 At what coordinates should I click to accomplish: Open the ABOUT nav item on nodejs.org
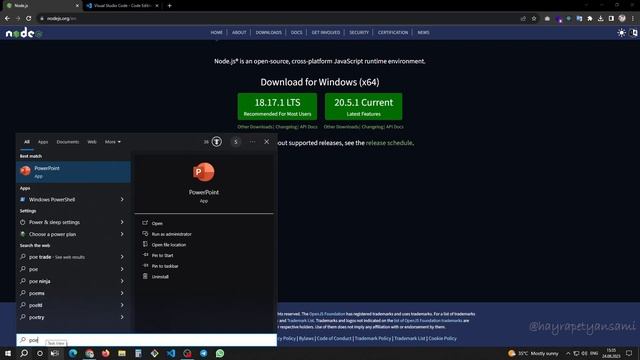pyautogui.click(x=239, y=32)
